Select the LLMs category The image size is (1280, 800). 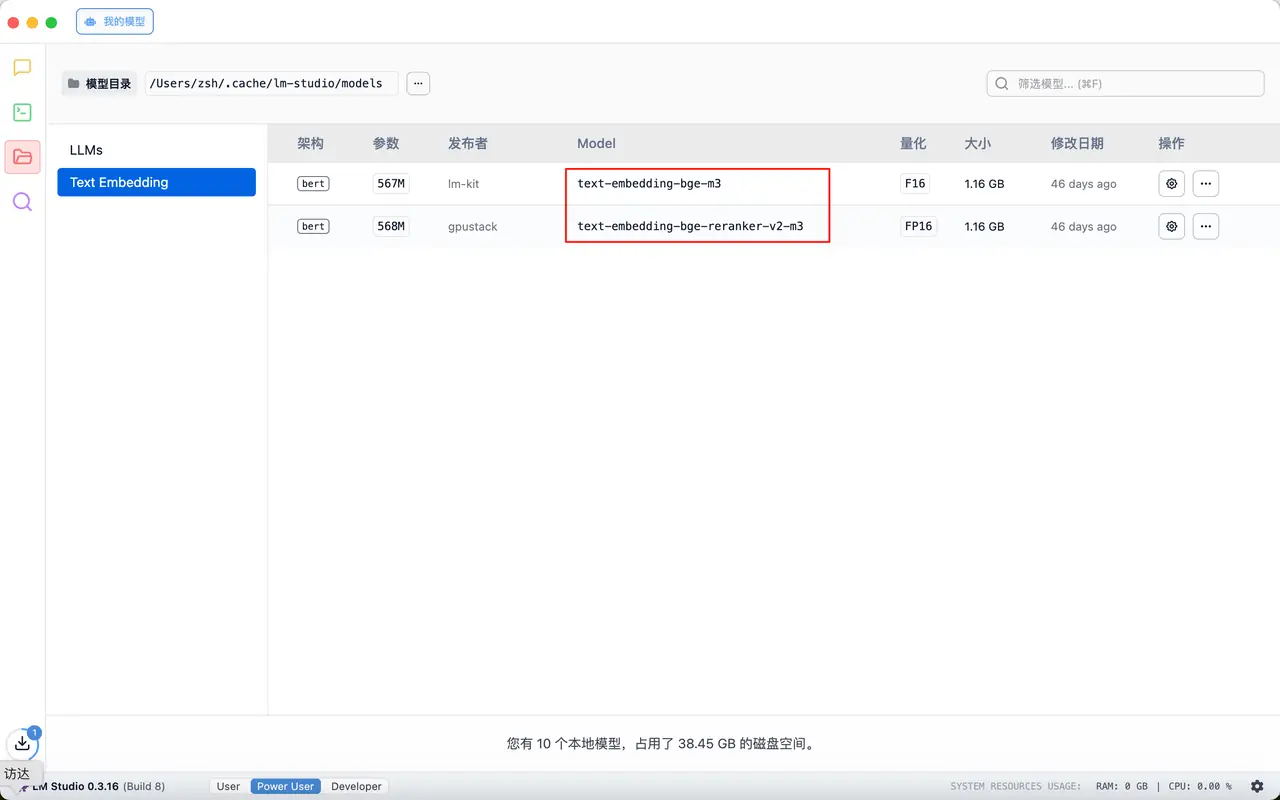point(156,150)
